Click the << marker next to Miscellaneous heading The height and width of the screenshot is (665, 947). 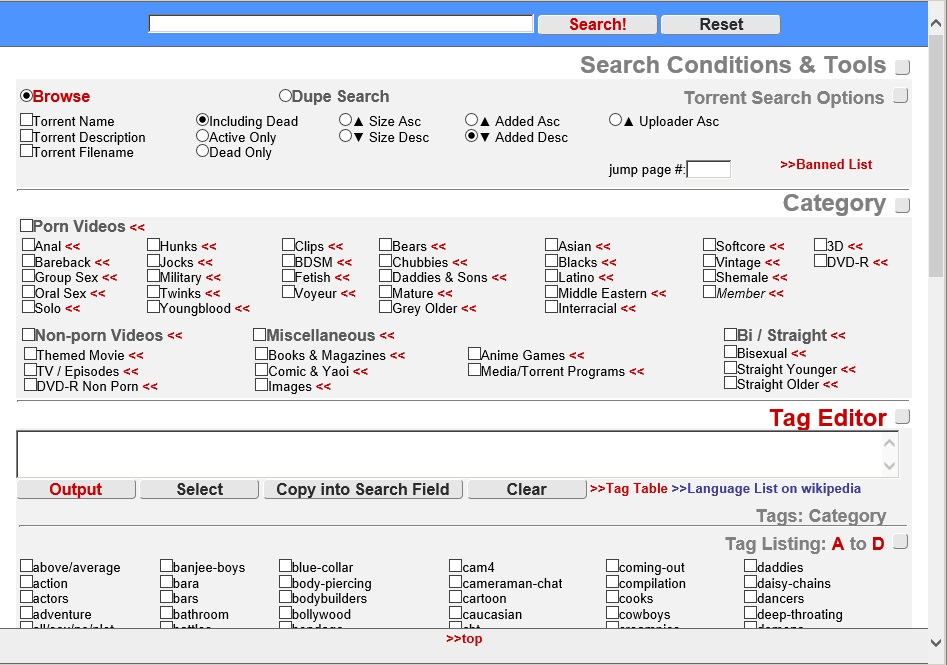pos(387,336)
